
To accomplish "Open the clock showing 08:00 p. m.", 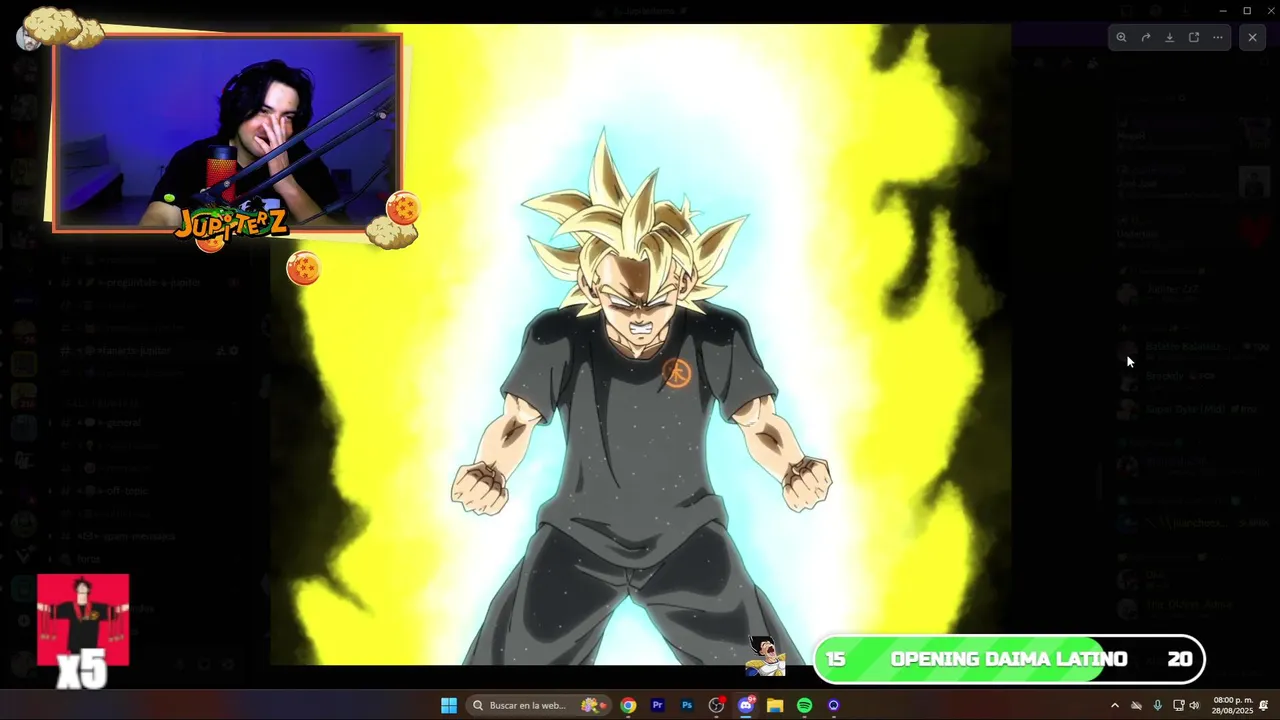I will coord(1232,705).
